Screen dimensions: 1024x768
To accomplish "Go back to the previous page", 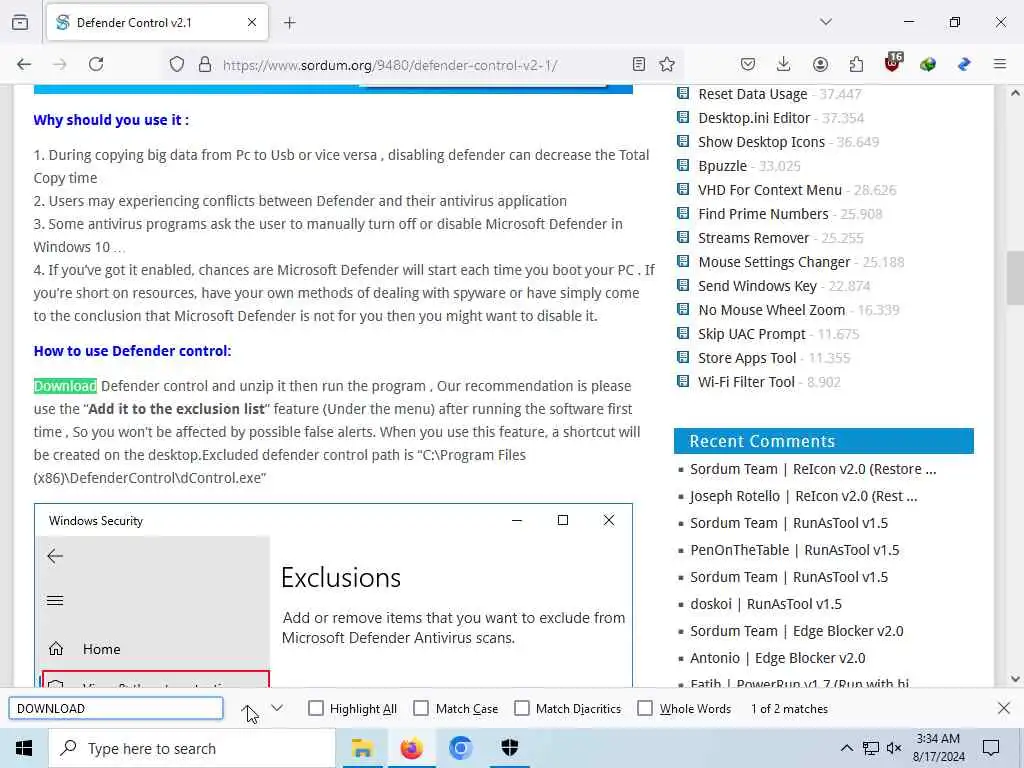I will [24, 64].
